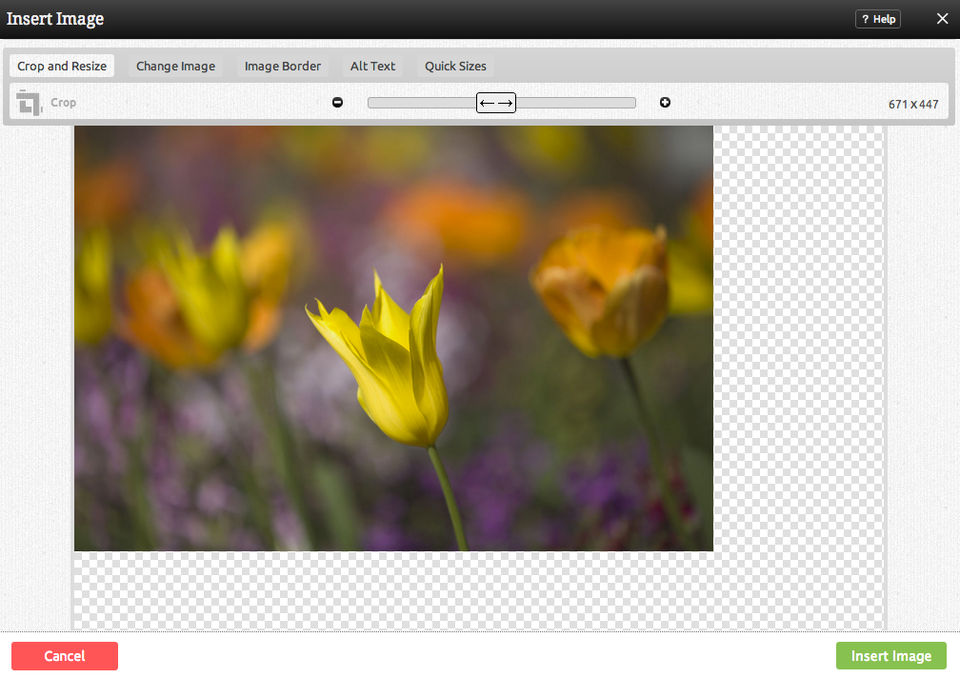Image resolution: width=960 pixels, height=676 pixels.
Task: Click the resize slider handle with arrows
Action: 496,103
